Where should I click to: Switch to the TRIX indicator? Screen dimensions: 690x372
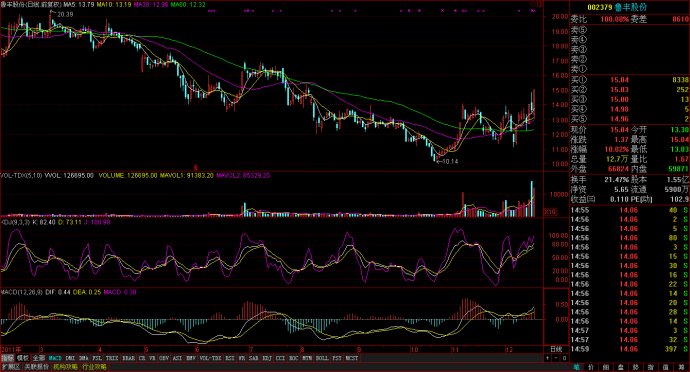[x=112, y=358]
